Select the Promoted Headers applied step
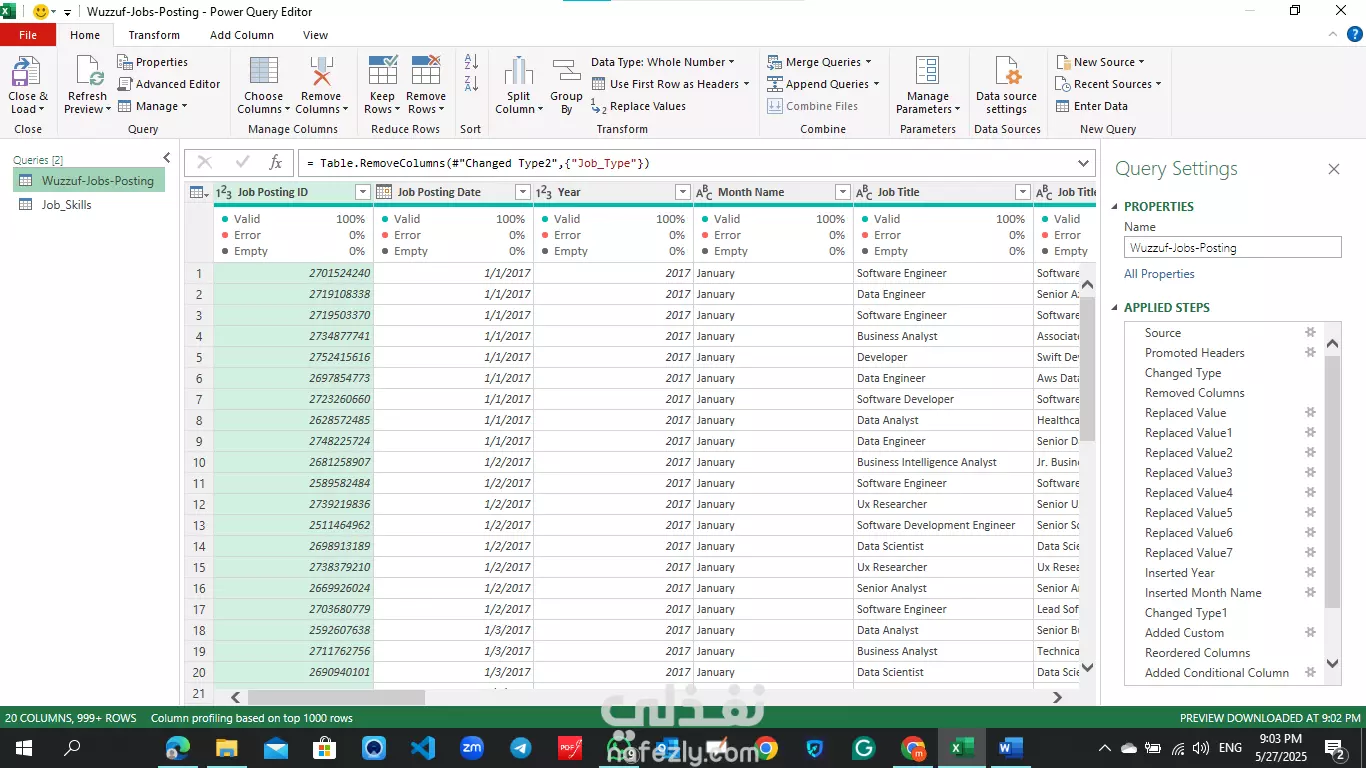This screenshot has height=768, width=1366. pos(1194,353)
